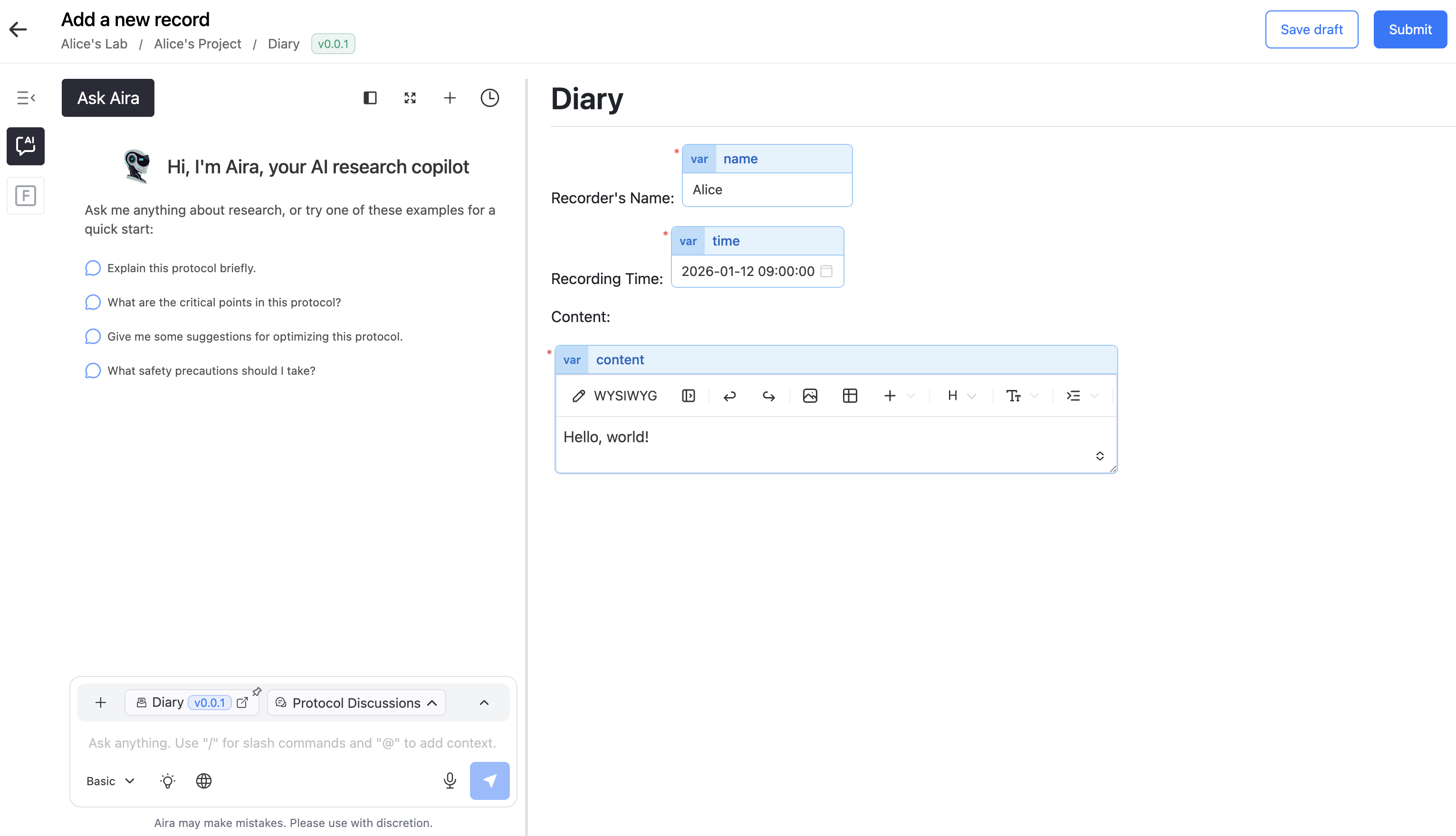The height and width of the screenshot is (836, 1456).
Task: Click the undo icon in the content toolbar
Action: tap(729, 396)
